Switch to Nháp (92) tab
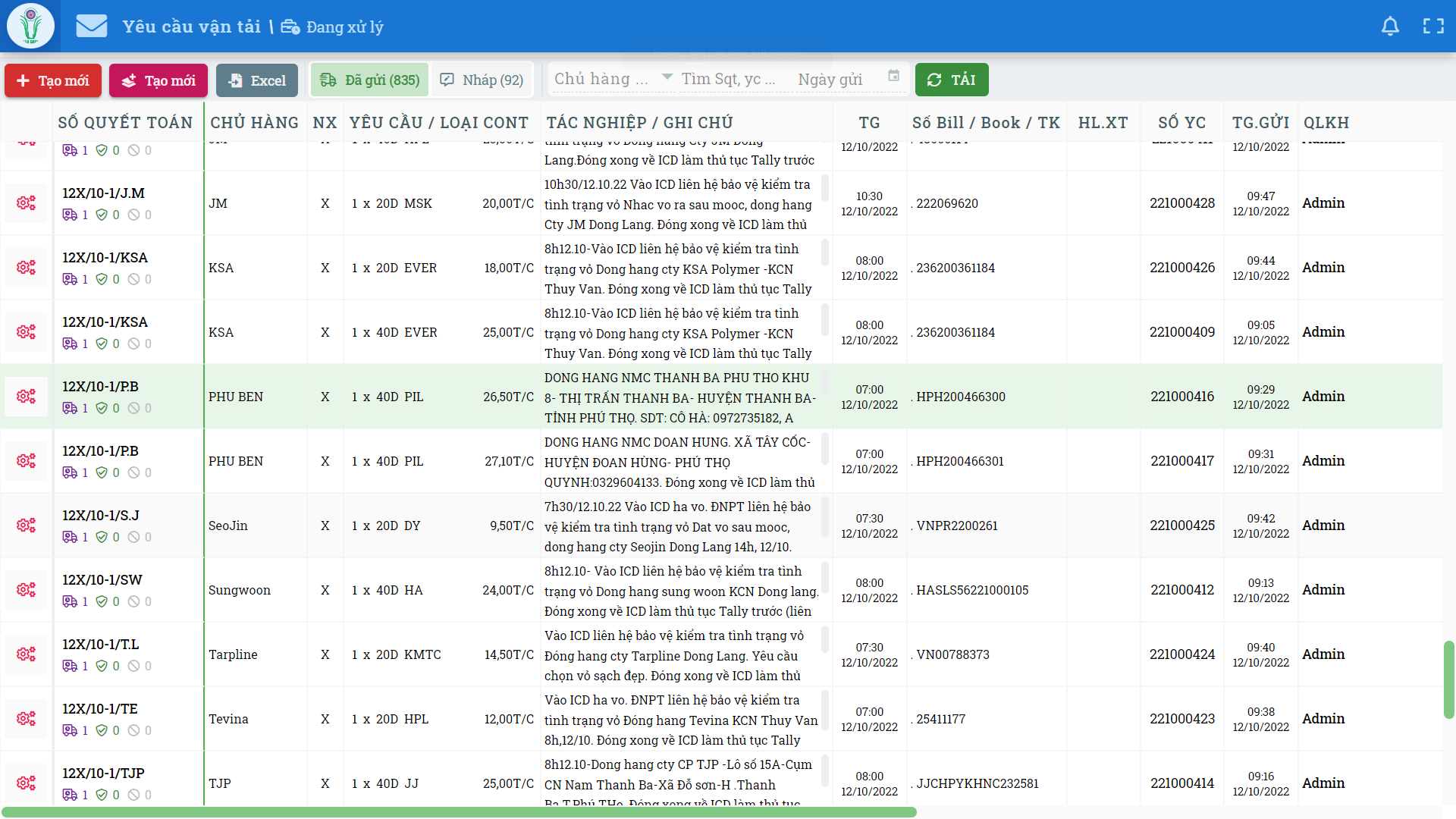This screenshot has width=1456, height=819. click(x=482, y=80)
